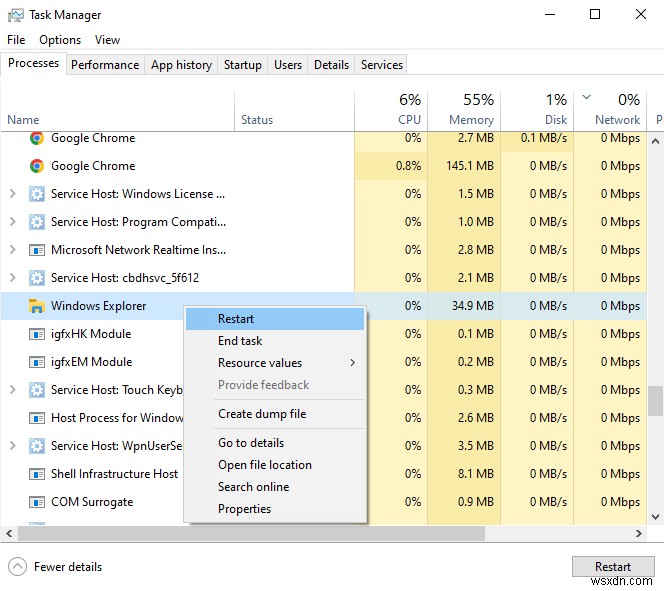
Task: Click the Service Host: cbdhsvc_5f612 gear icon
Action: [x=37, y=278]
